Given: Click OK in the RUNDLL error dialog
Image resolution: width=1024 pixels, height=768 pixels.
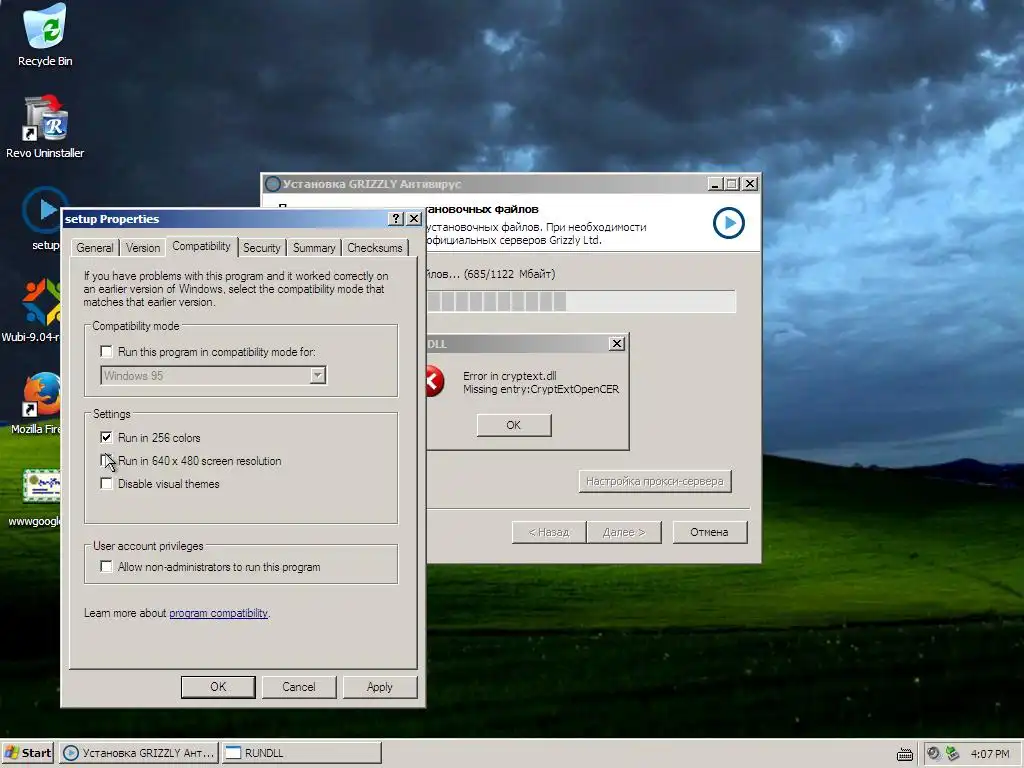Looking at the screenshot, I should [x=514, y=425].
